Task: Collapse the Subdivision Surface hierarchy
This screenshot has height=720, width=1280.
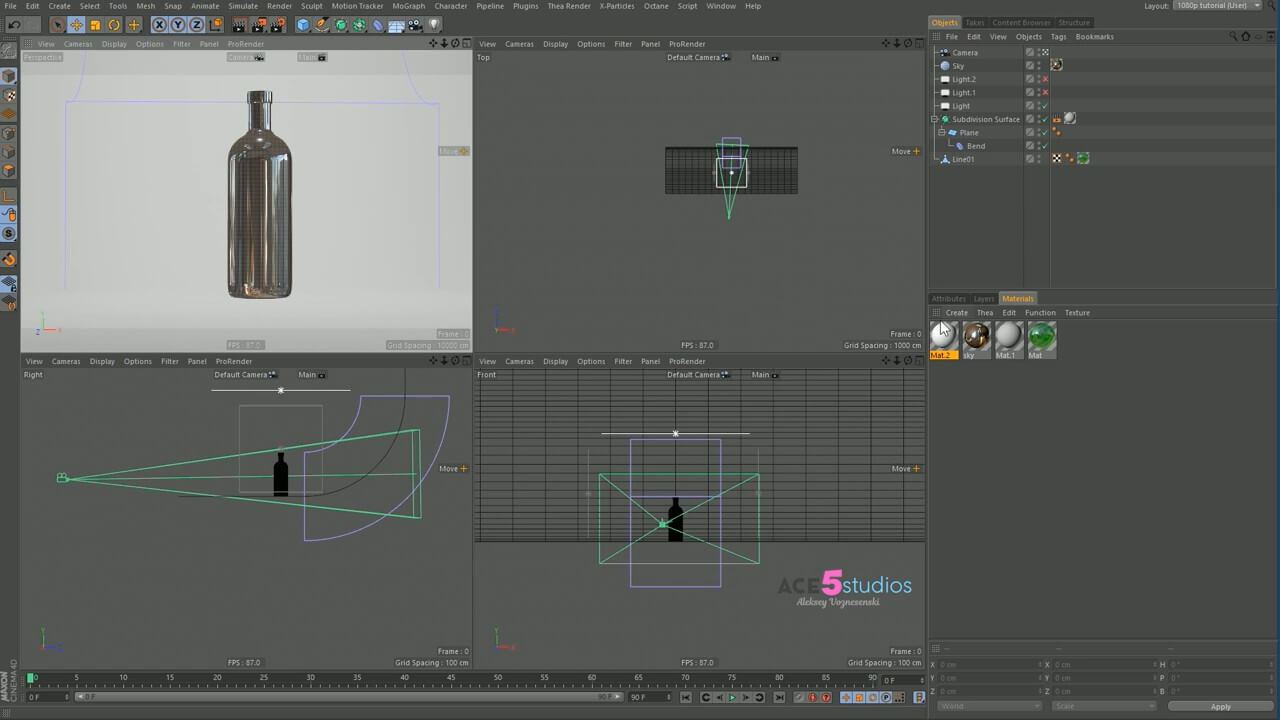Action: (x=934, y=119)
